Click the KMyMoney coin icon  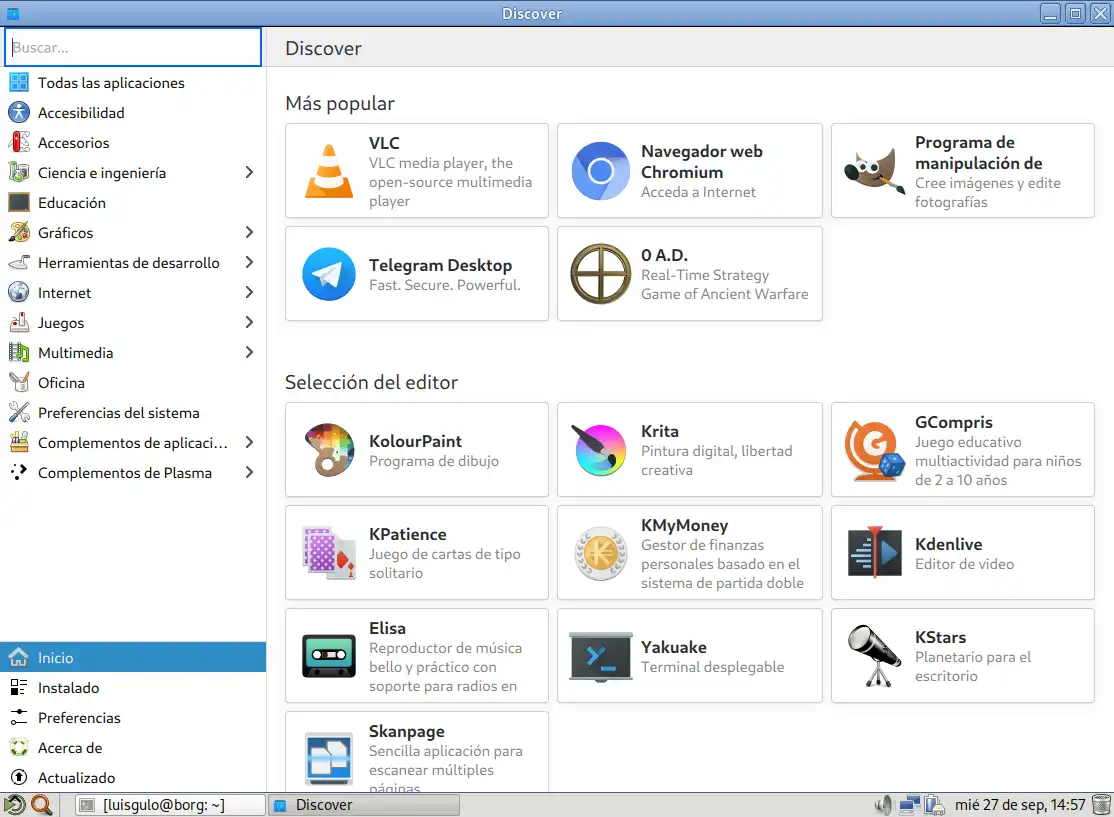click(x=600, y=553)
